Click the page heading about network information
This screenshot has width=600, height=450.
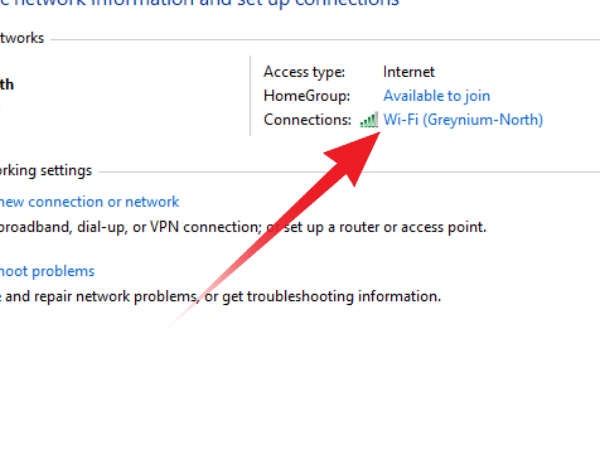200,4
